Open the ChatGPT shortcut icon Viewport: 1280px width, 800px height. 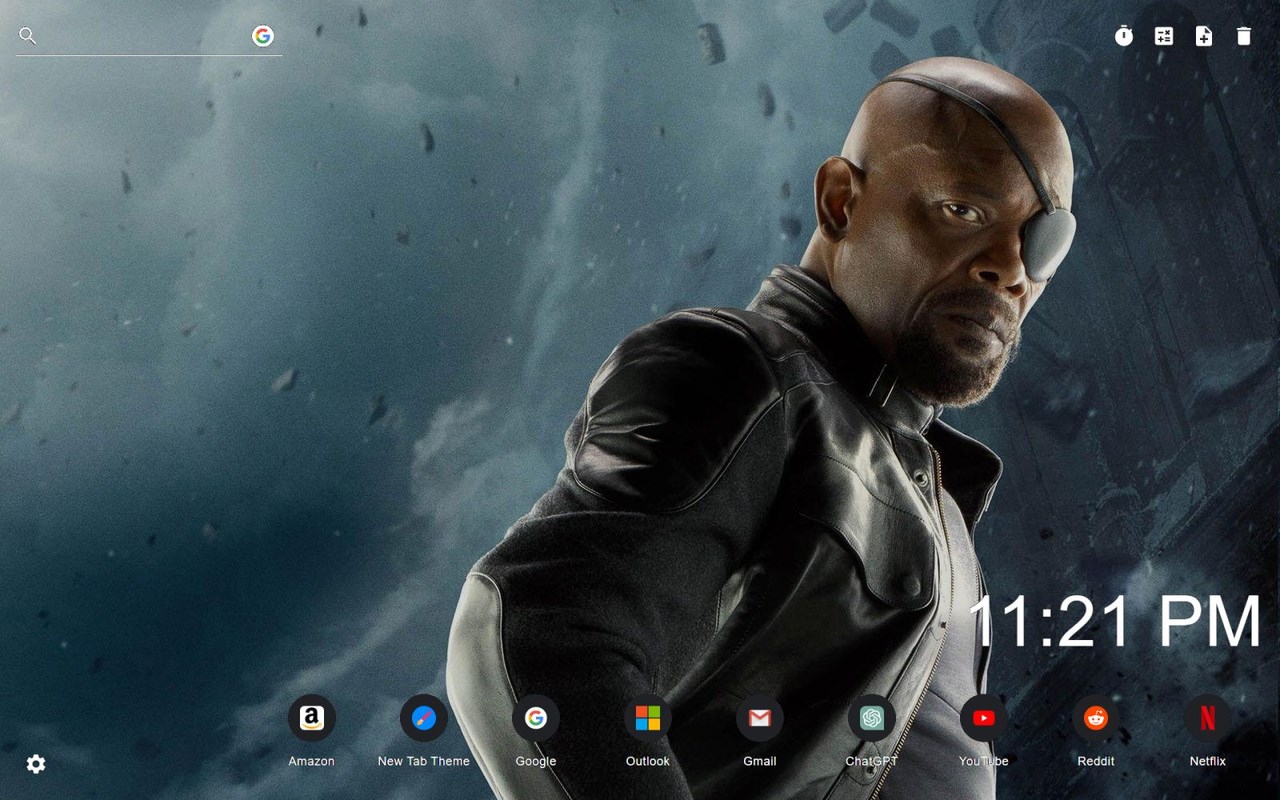[x=872, y=718]
